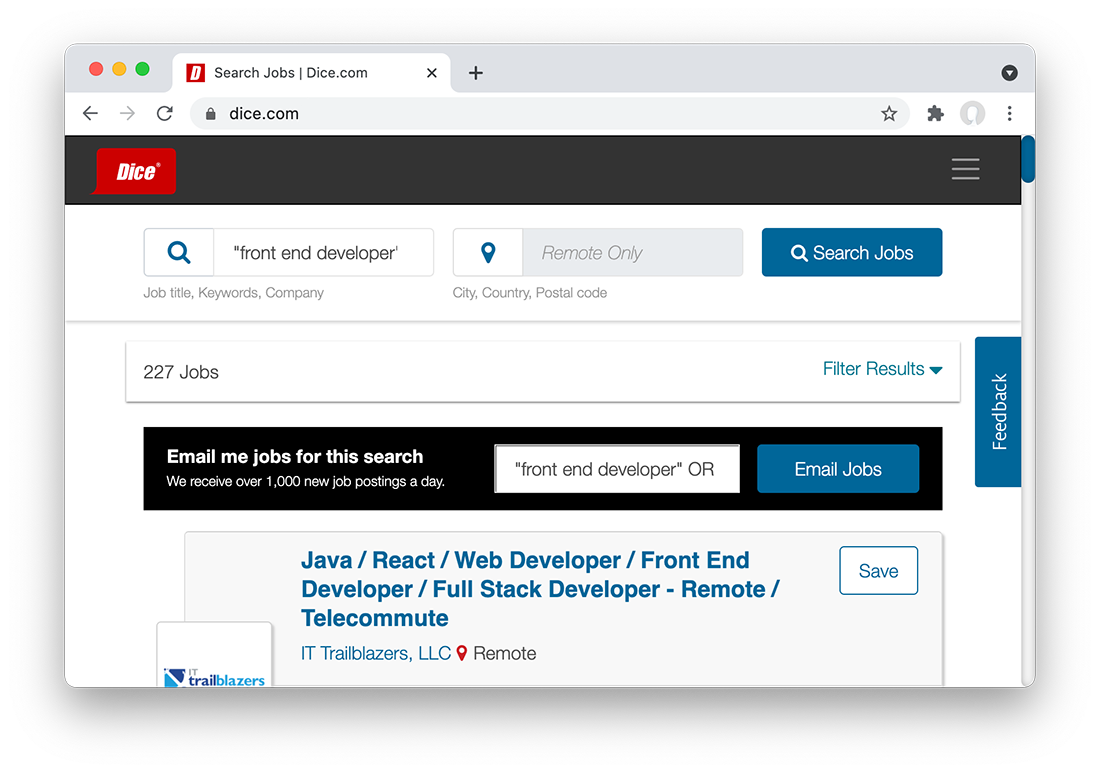Click the red location pin next to Remote
The image size is (1100, 773).
pos(461,653)
